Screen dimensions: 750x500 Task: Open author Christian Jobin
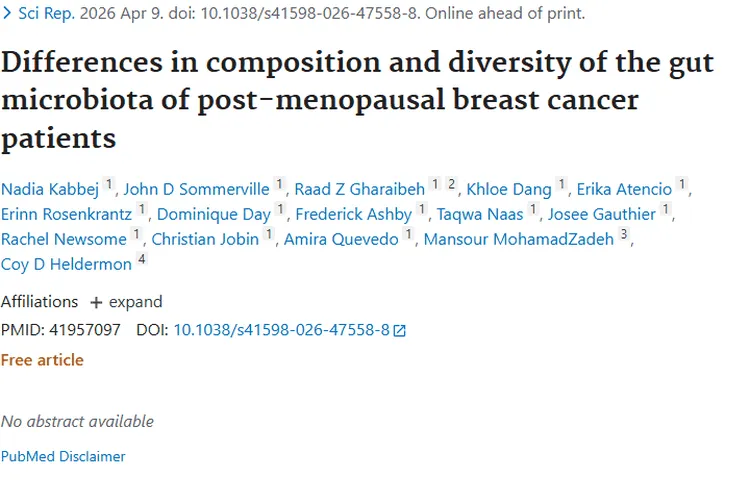[x=205, y=238]
